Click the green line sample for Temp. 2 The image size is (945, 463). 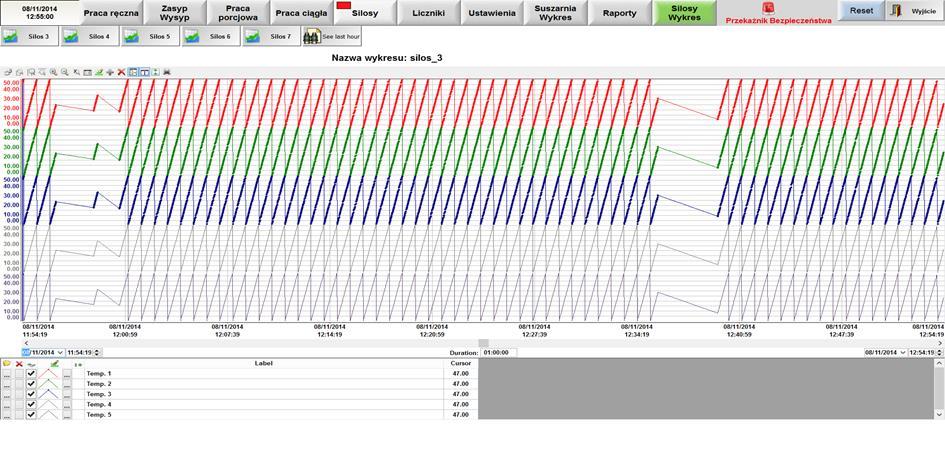point(48,384)
